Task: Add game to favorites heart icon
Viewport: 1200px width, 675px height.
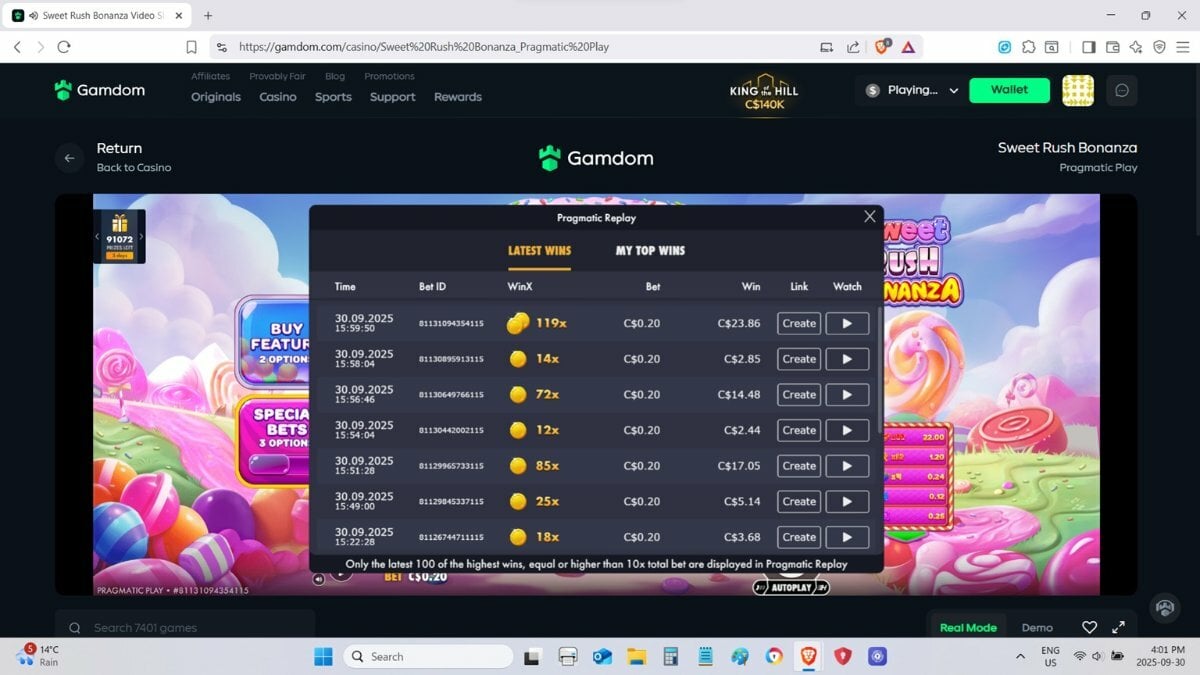Action: [x=1089, y=627]
